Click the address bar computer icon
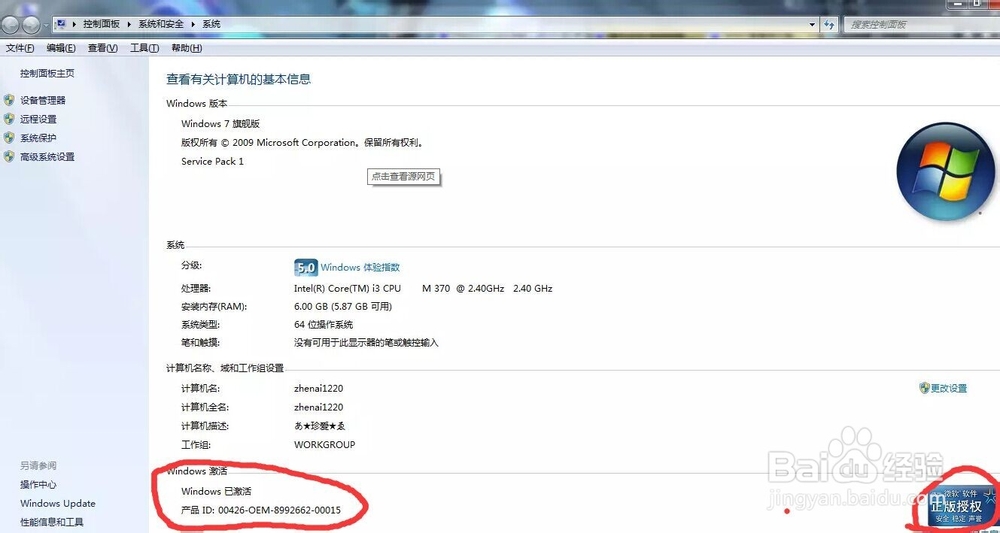Image resolution: width=1000 pixels, height=533 pixels. (61, 24)
